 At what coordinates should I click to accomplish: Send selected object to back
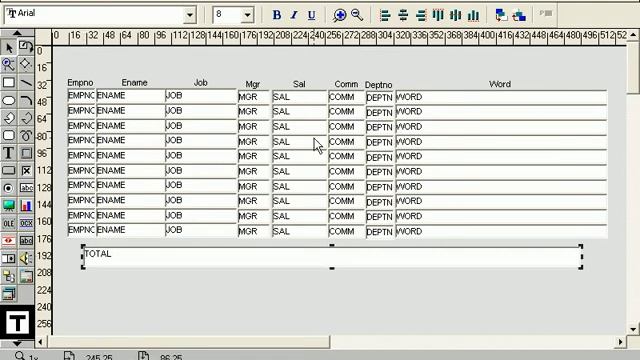point(519,15)
